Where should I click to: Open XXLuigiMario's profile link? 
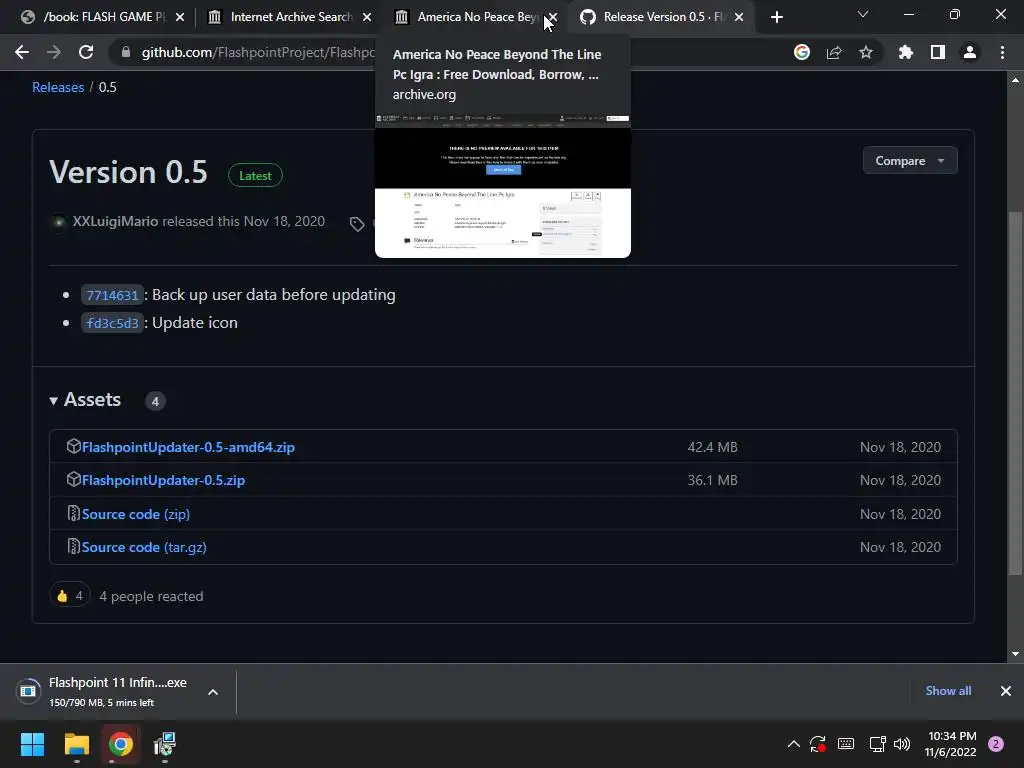click(115, 221)
